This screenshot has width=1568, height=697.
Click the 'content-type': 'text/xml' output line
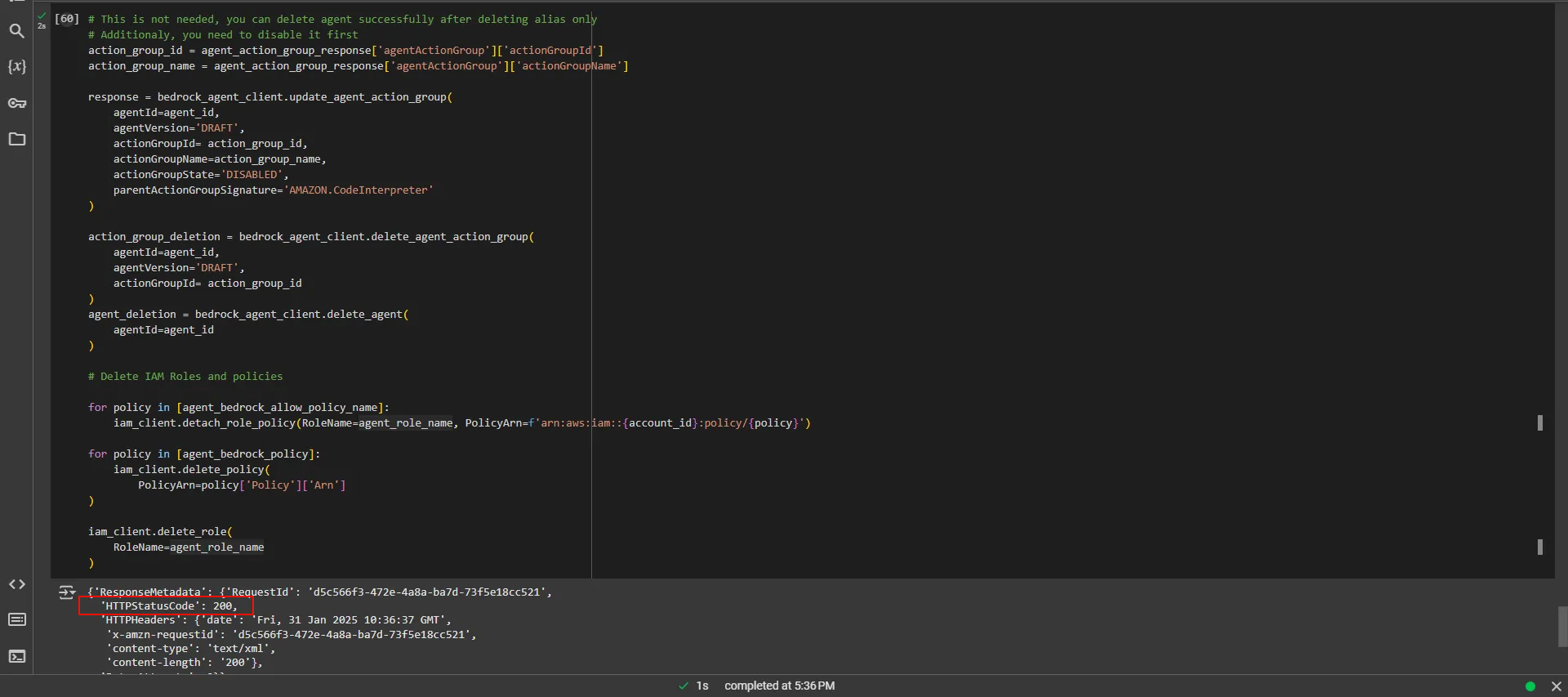tap(191, 648)
